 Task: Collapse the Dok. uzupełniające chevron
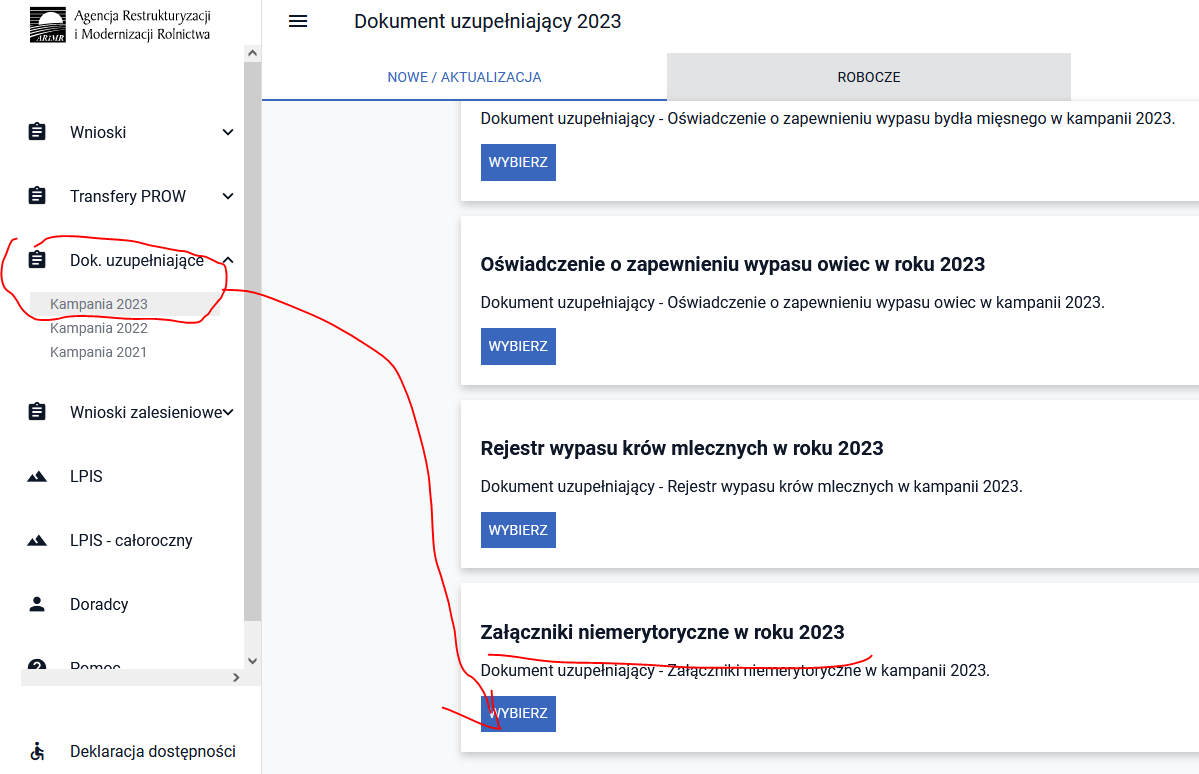click(x=228, y=261)
